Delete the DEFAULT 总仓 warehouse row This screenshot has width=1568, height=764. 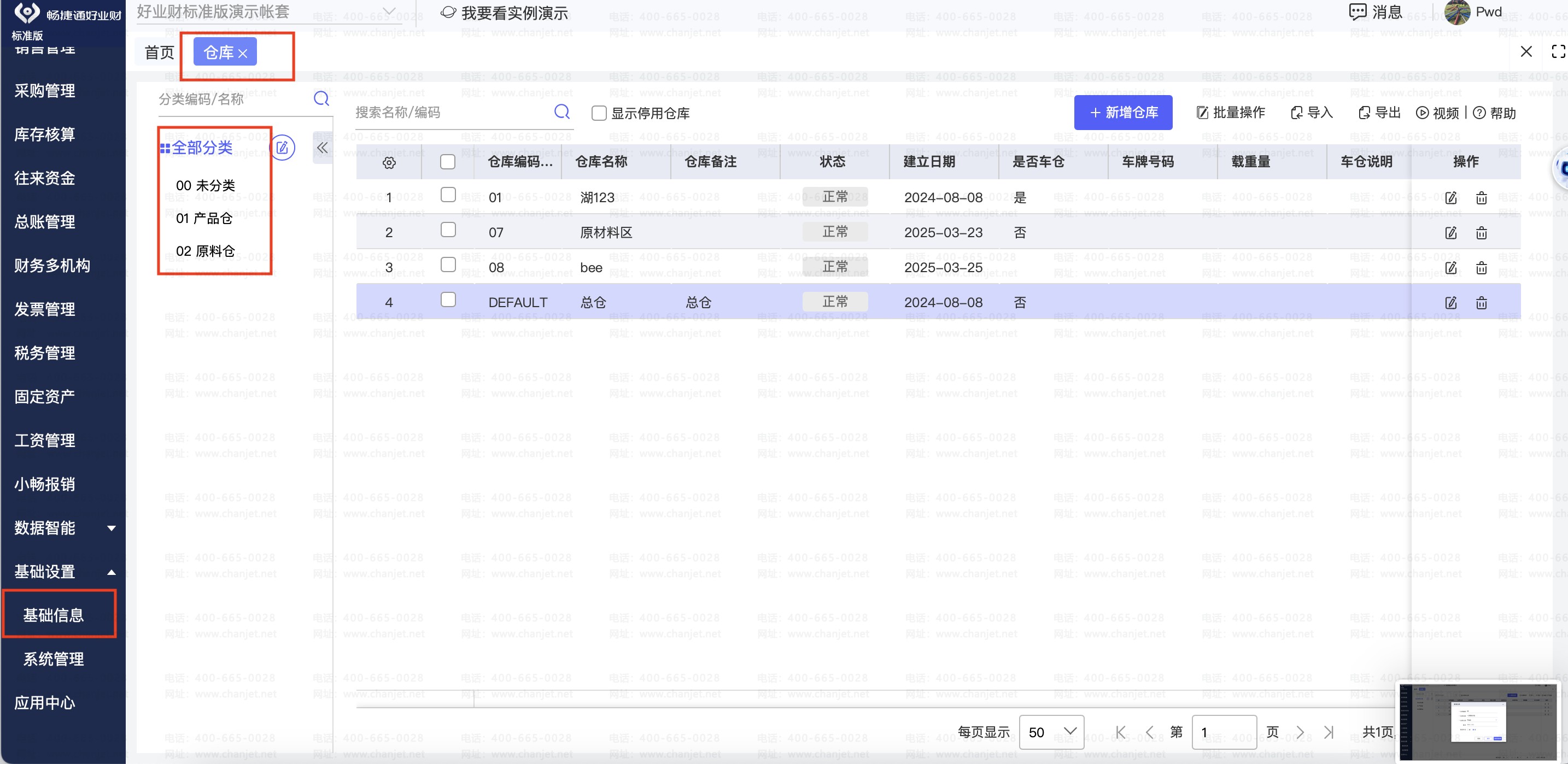[1482, 302]
